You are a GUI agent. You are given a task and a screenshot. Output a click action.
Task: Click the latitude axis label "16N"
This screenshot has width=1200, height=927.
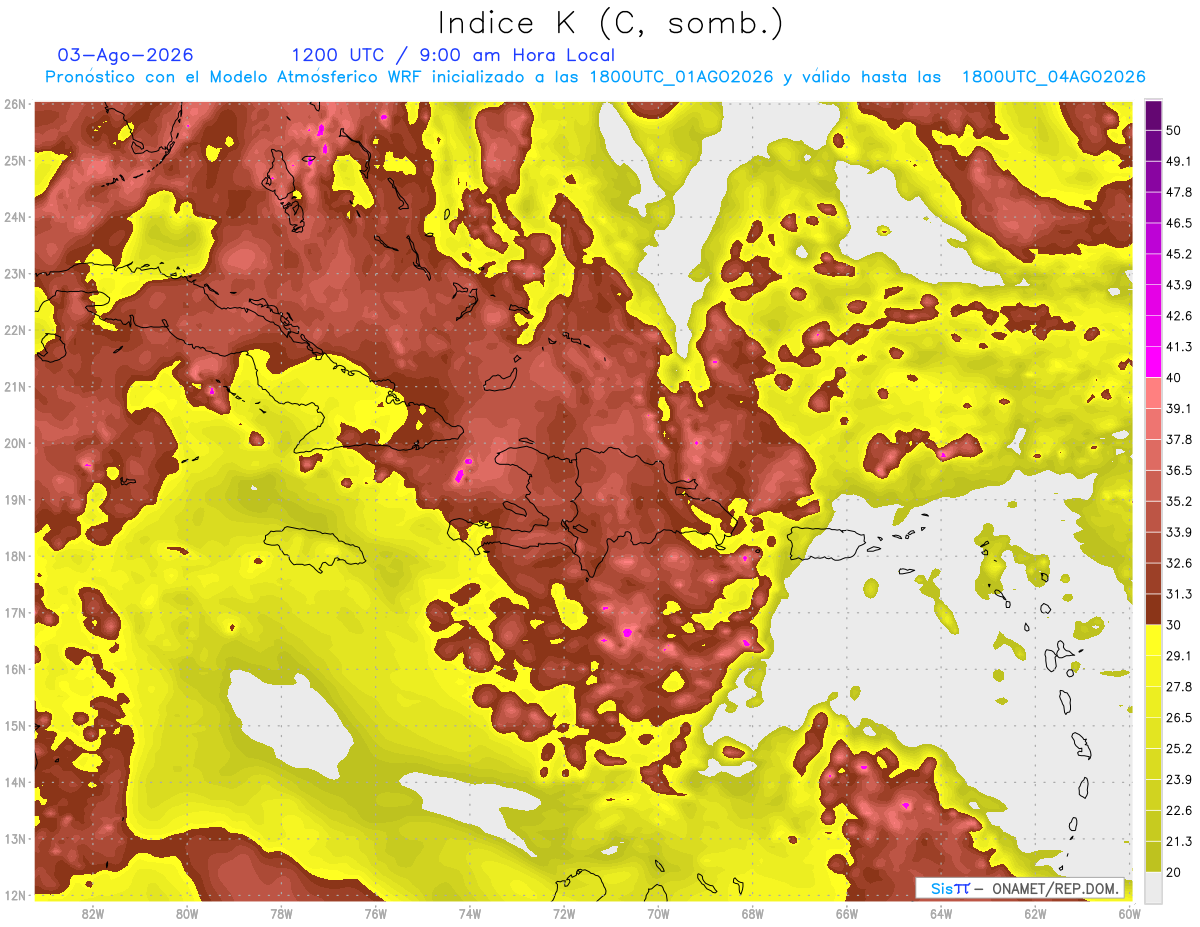coord(15,669)
